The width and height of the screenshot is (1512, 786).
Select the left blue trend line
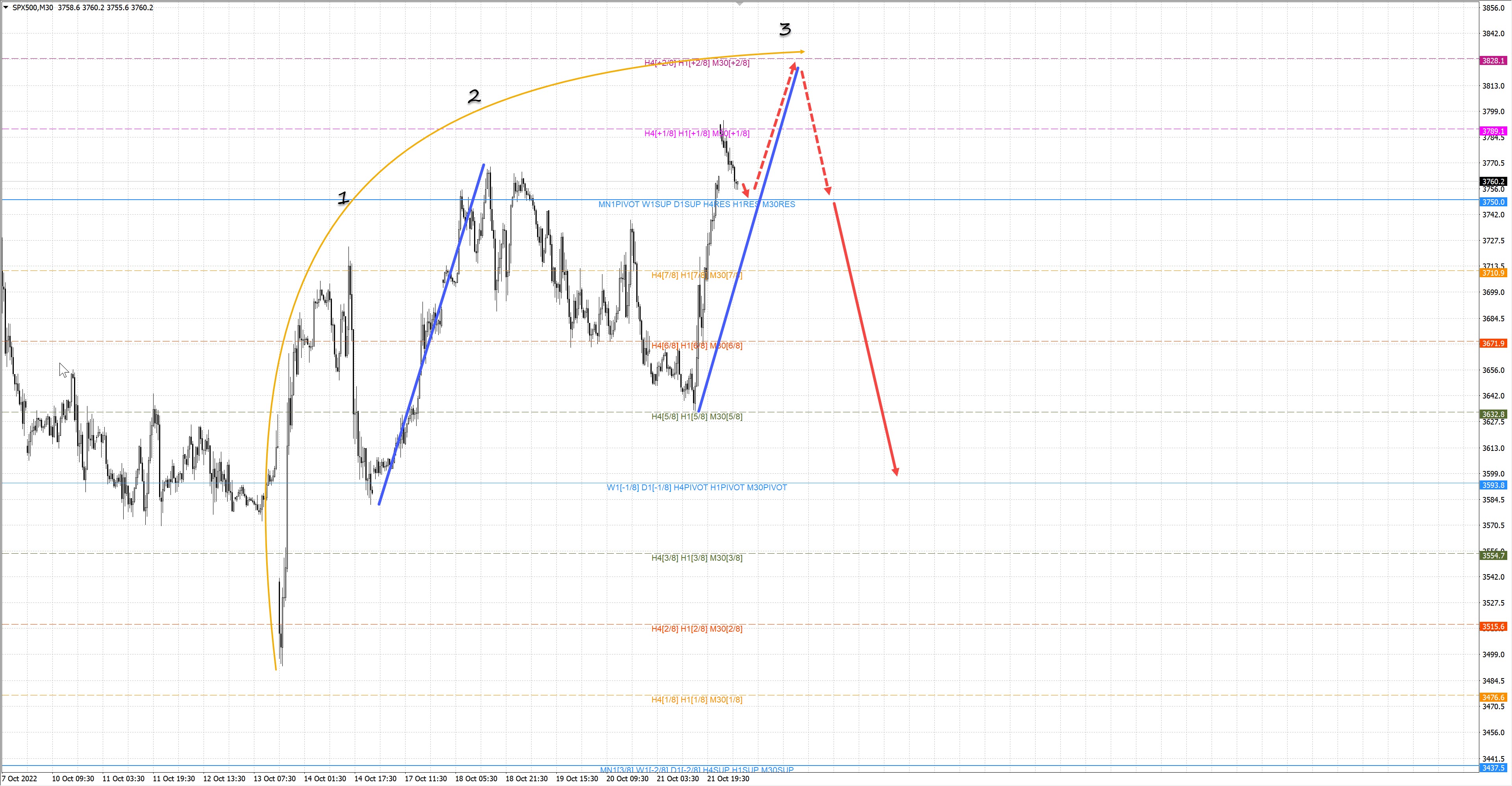point(432,335)
